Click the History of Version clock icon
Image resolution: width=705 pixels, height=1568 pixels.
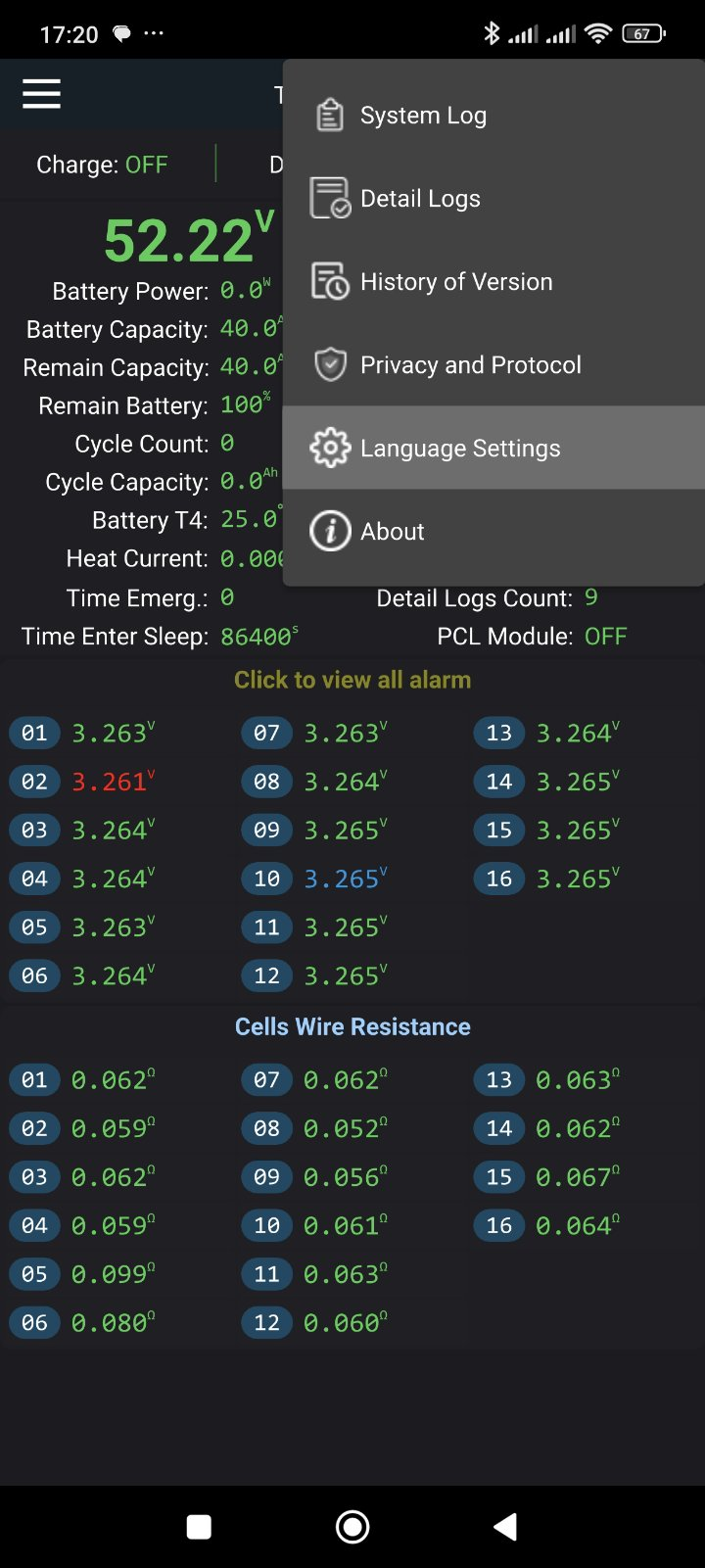point(330,281)
